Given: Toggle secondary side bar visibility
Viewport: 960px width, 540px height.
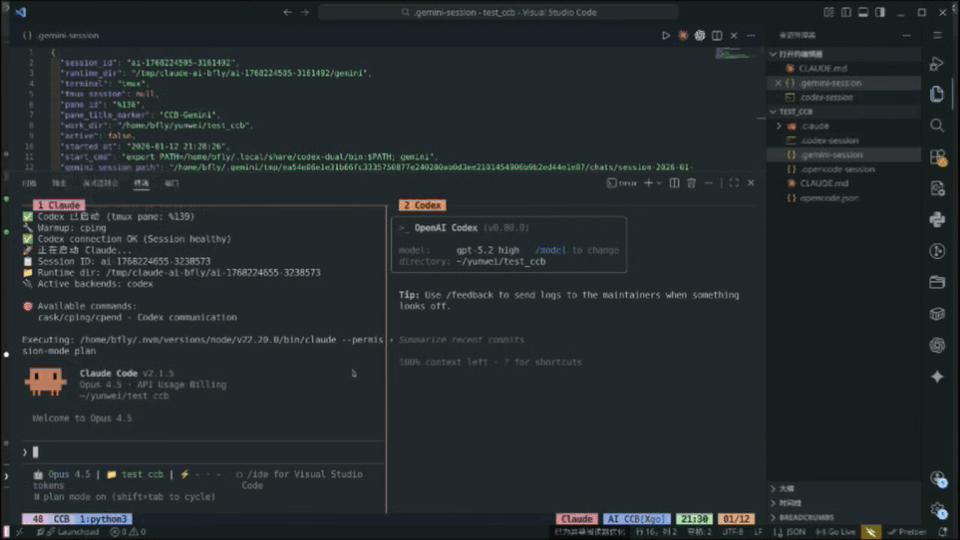Looking at the screenshot, I should coord(880,12).
